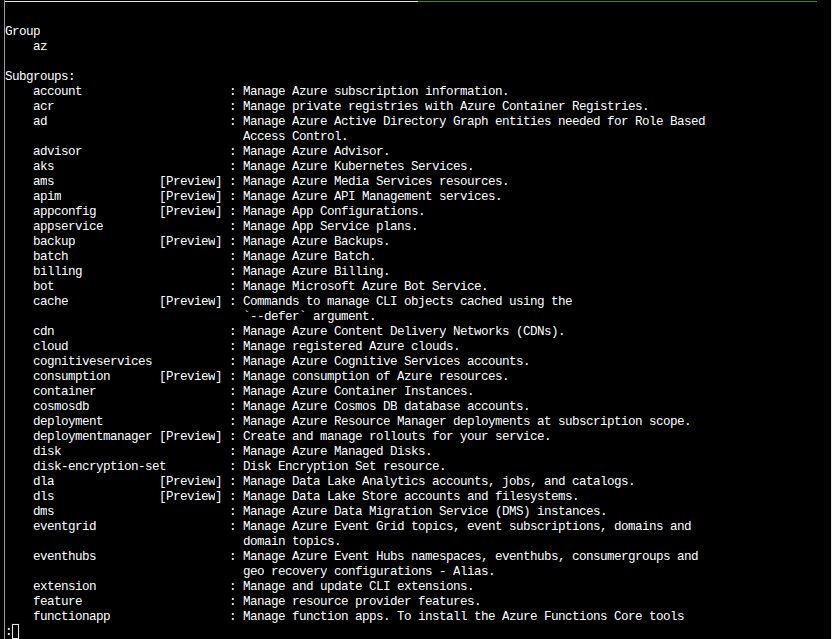Click the [Preview] tag beside 'consumption'

click(x=191, y=376)
